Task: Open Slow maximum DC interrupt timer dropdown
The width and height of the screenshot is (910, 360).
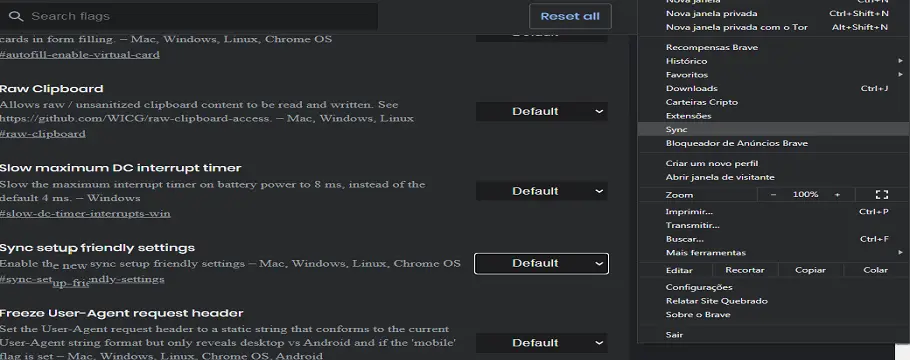Action: coord(541,191)
